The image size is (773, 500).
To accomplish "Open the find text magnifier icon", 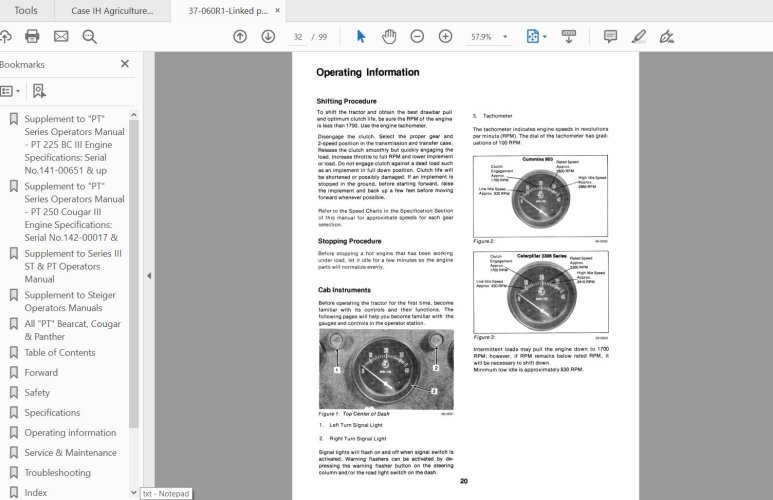I will coord(90,36).
